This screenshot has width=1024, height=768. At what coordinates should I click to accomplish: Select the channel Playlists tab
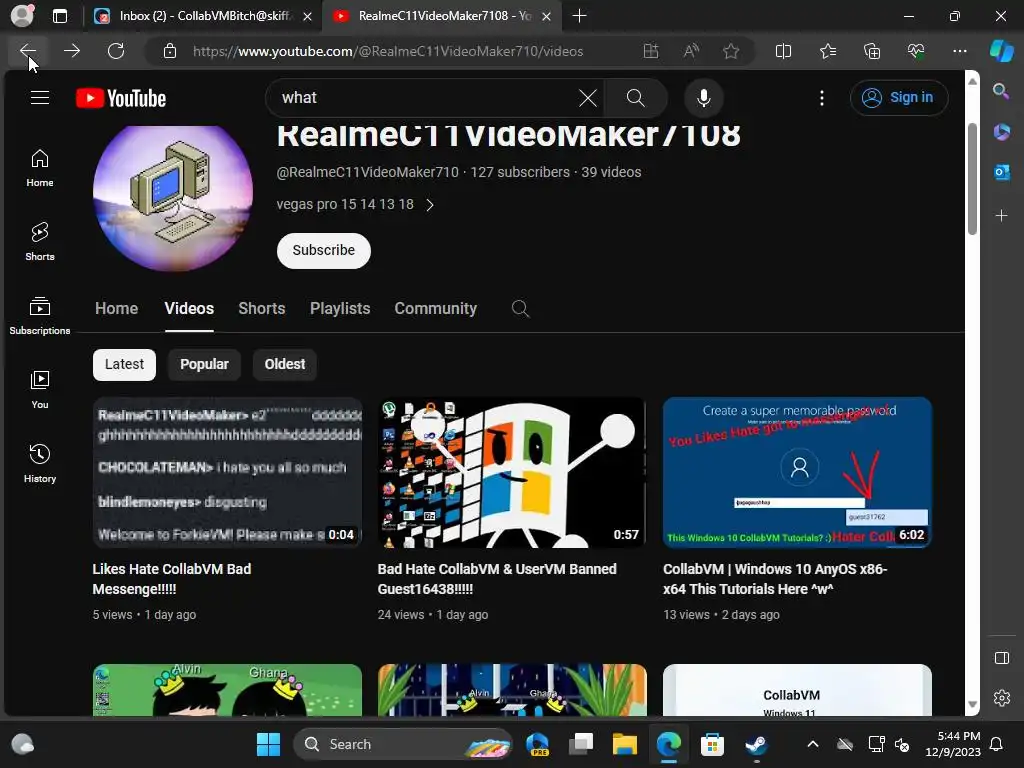point(340,308)
